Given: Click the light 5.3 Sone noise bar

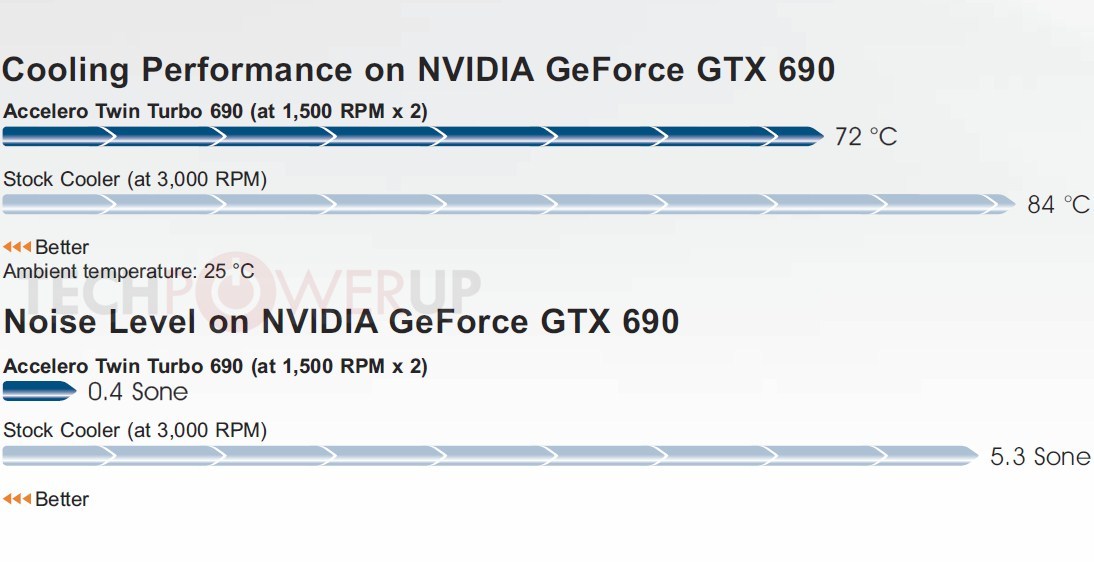Looking at the screenshot, I should tap(491, 455).
